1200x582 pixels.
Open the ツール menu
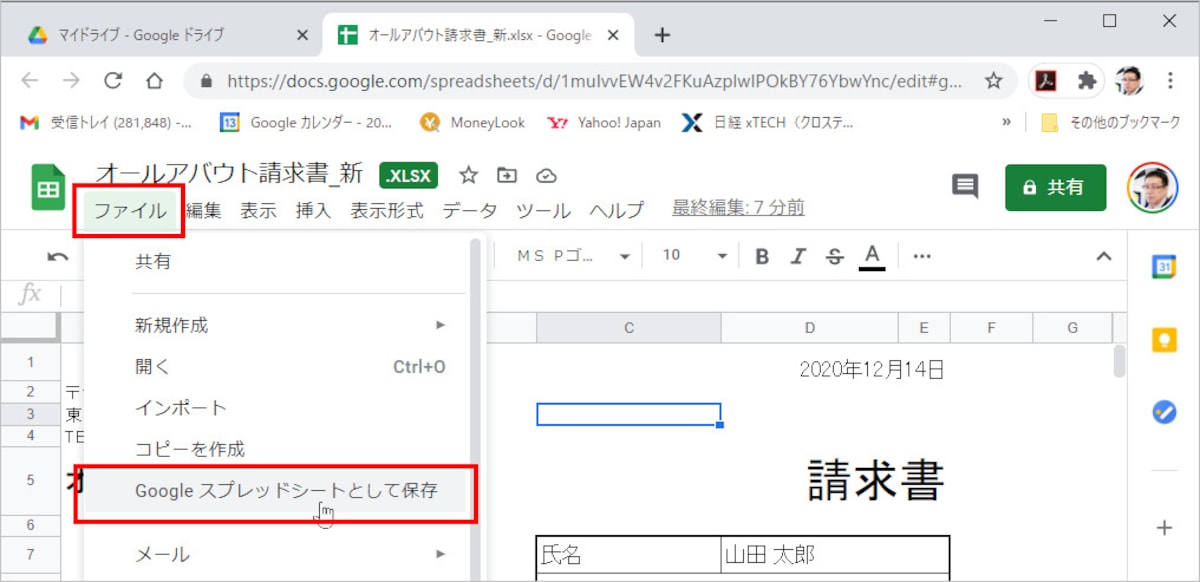pyautogui.click(x=543, y=210)
